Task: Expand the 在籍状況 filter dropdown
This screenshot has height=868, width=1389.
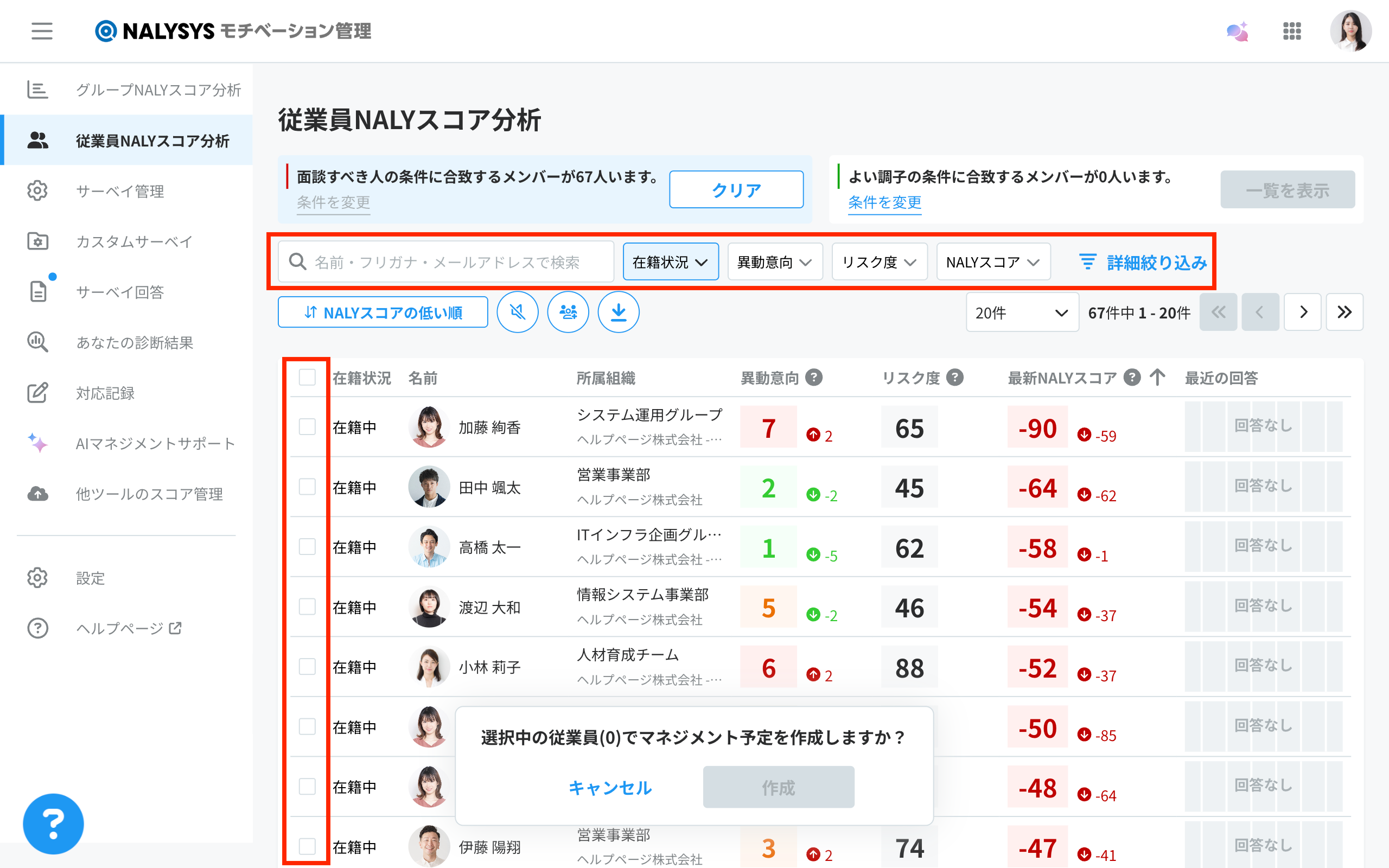Action: coord(671,263)
